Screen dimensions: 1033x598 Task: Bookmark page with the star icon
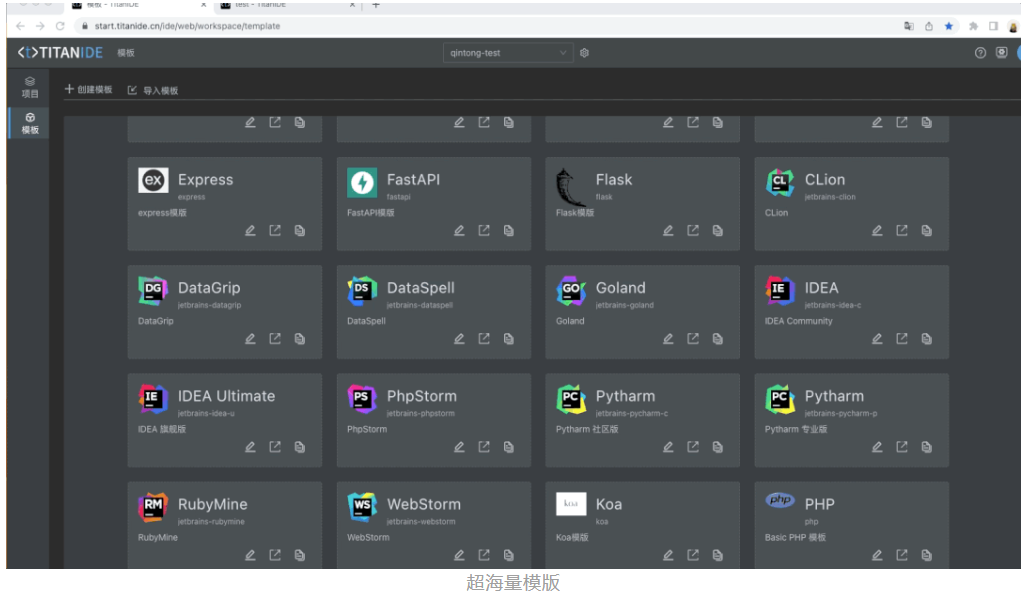coord(949,26)
